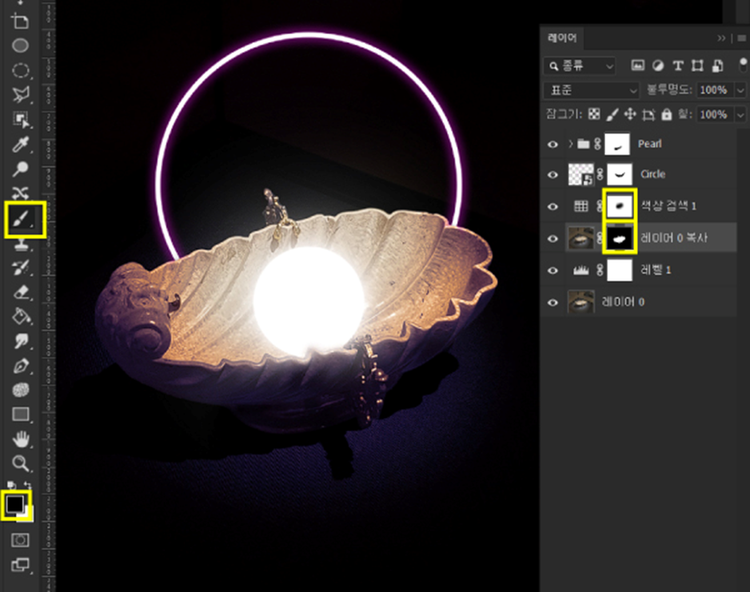The width and height of the screenshot is (750, 592).
Task: Click the white background color swatch
Action: (x=27, y=514)
